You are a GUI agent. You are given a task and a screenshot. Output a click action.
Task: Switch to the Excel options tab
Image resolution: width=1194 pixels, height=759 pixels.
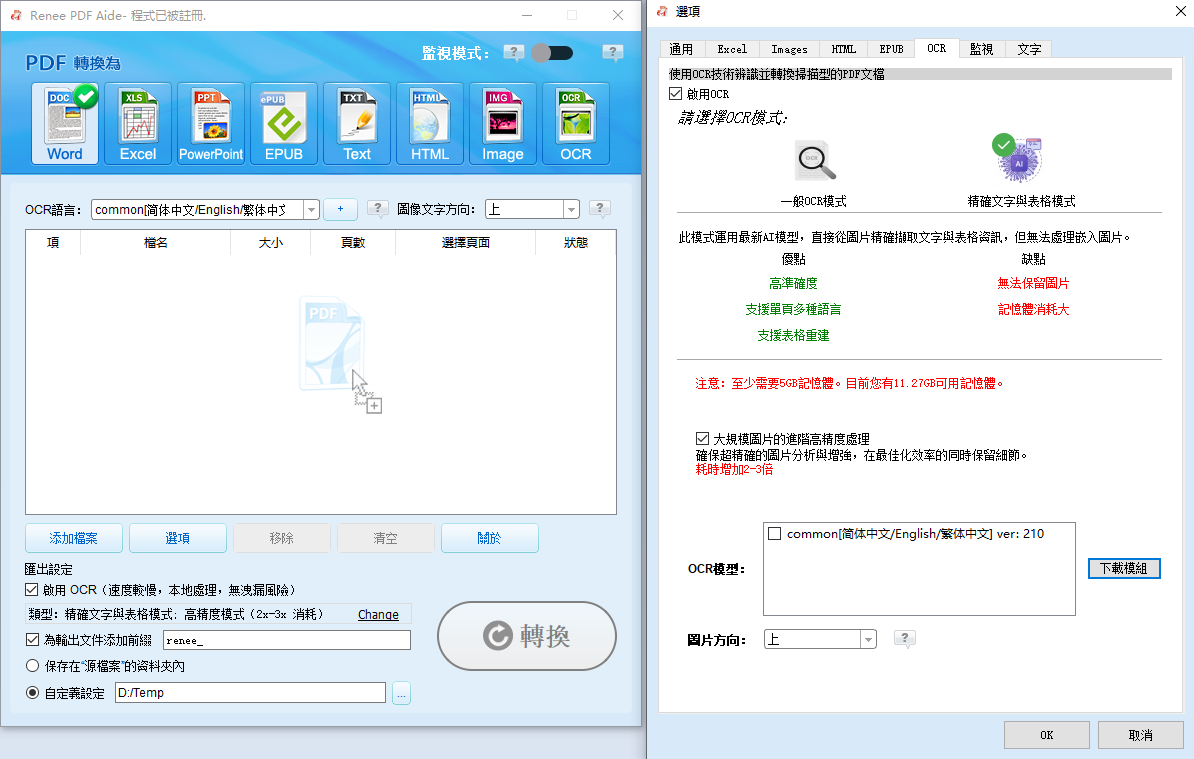coord(732,49)
